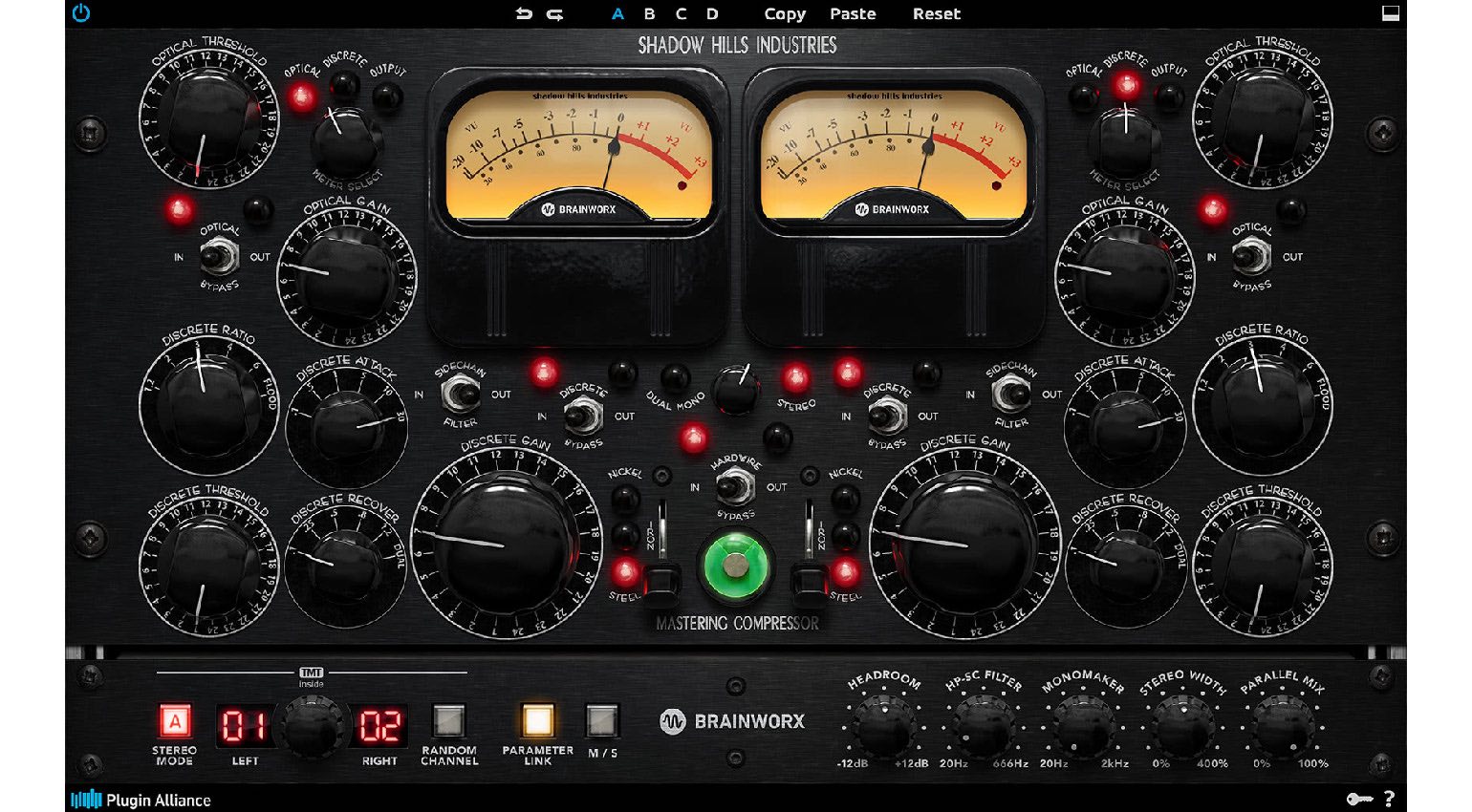The height and width of the screenshot is (812, 1472).
Task: Collapse the plugin window icon at top right
Action: (x=1391, y=13)
